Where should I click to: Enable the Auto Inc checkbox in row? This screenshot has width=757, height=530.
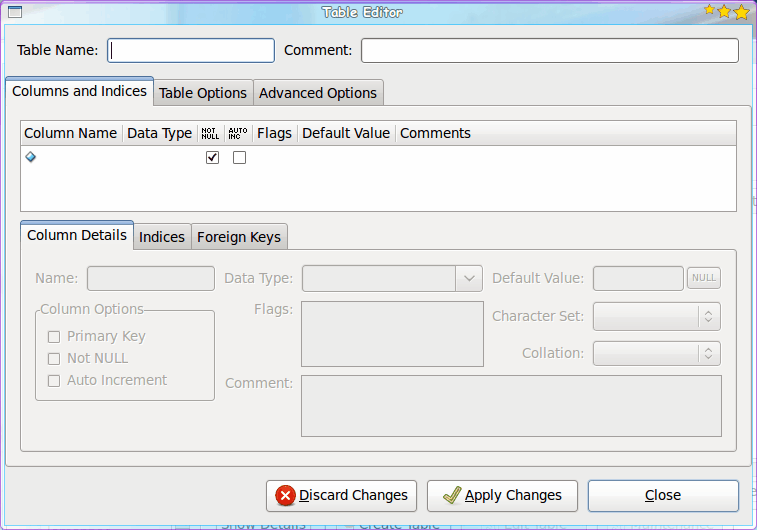click(239, 158)
